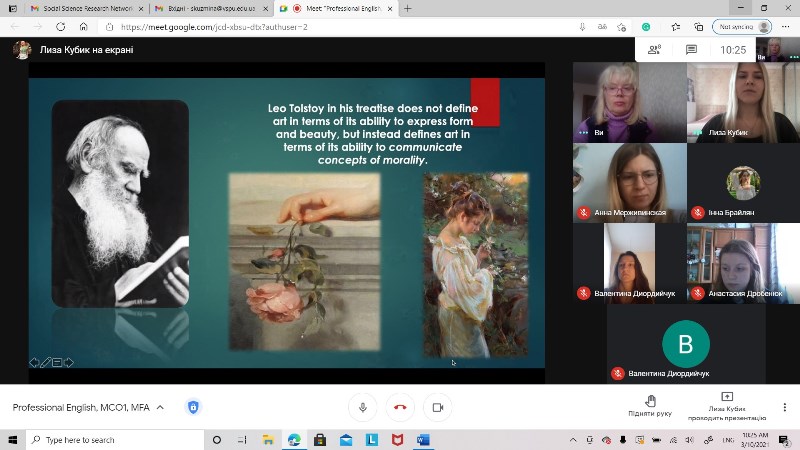Screen dimensions: 800x450
Task: Close the Вхідні Gmail tab
Action: 265,9
